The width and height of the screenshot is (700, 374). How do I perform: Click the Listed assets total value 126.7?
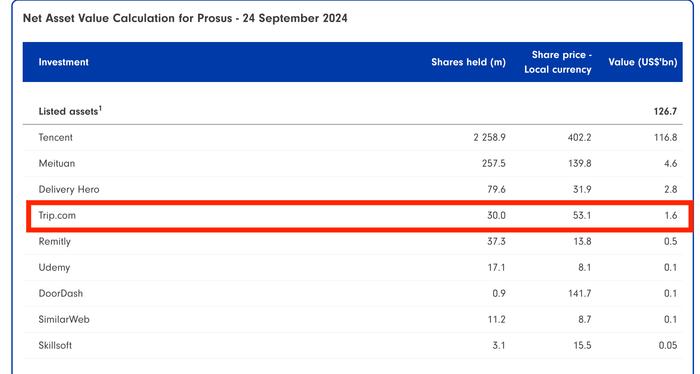[x=666, y=112]
